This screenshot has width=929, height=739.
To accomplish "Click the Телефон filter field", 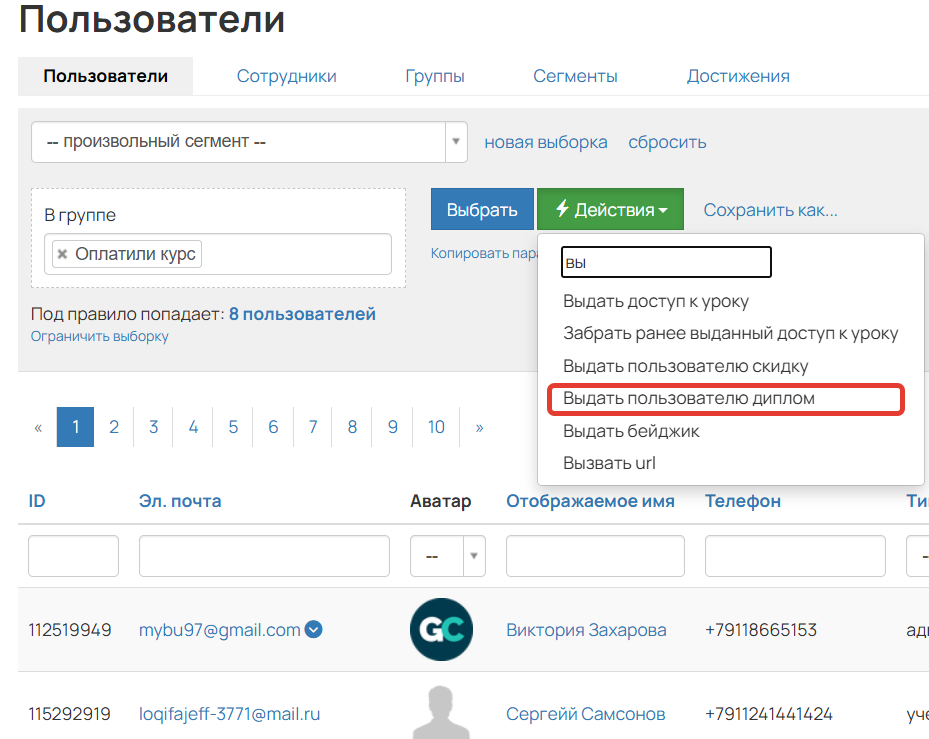I will click(x=795, y=556).
